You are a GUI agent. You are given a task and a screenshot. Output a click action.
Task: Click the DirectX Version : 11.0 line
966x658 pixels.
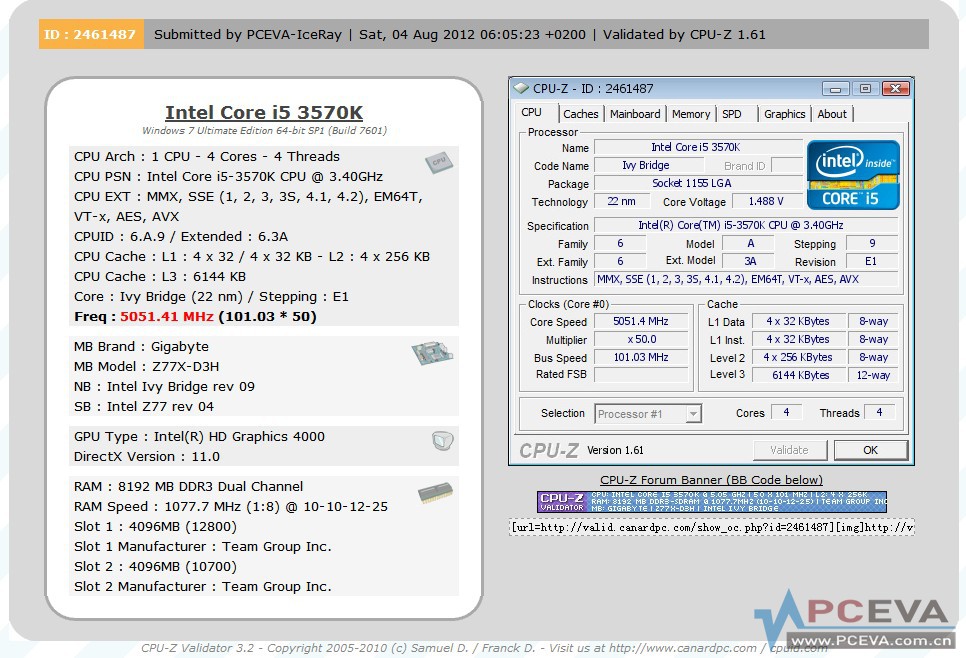[147, 457]
